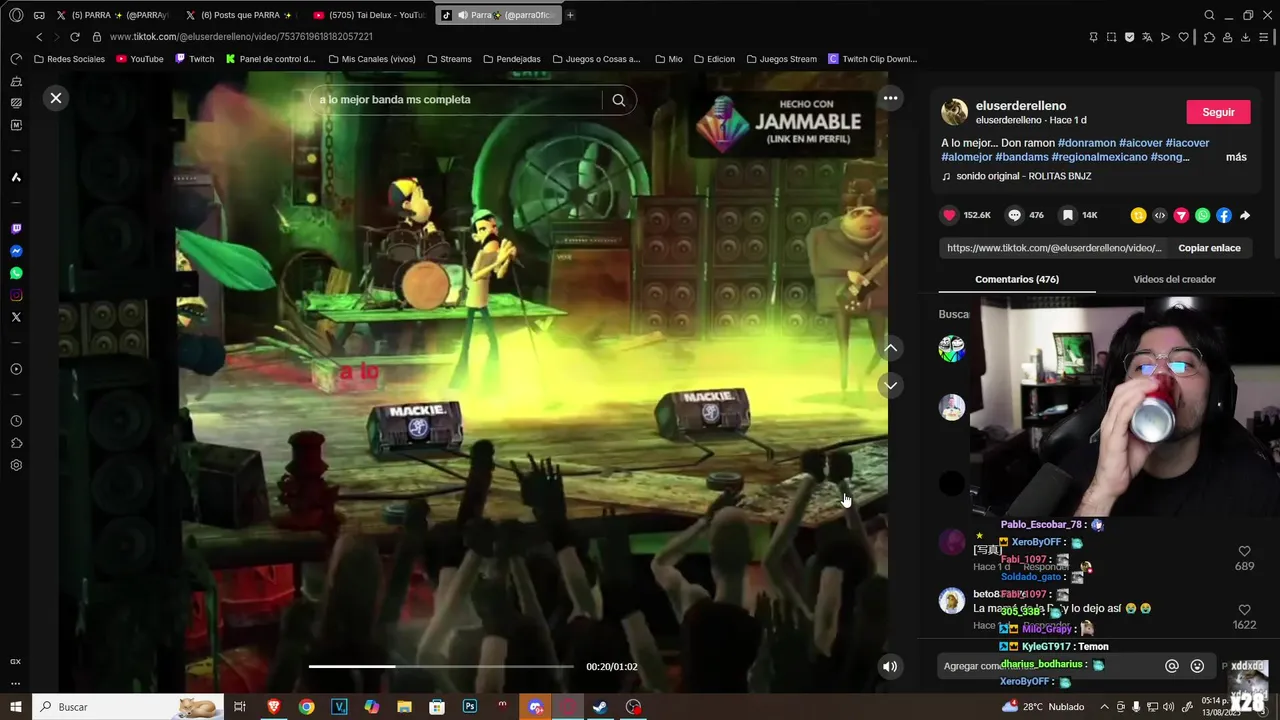Open Mis Canales (vivos) bookmark folder
Screen dimensions: 1280x720
372,59
